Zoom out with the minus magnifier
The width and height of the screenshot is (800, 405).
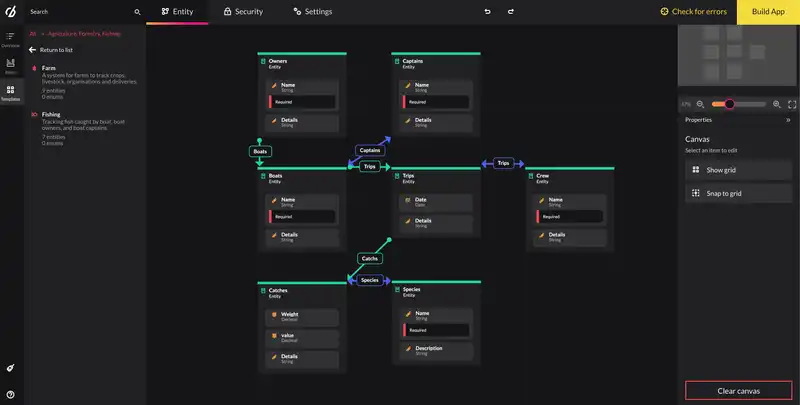pos(700,104)
